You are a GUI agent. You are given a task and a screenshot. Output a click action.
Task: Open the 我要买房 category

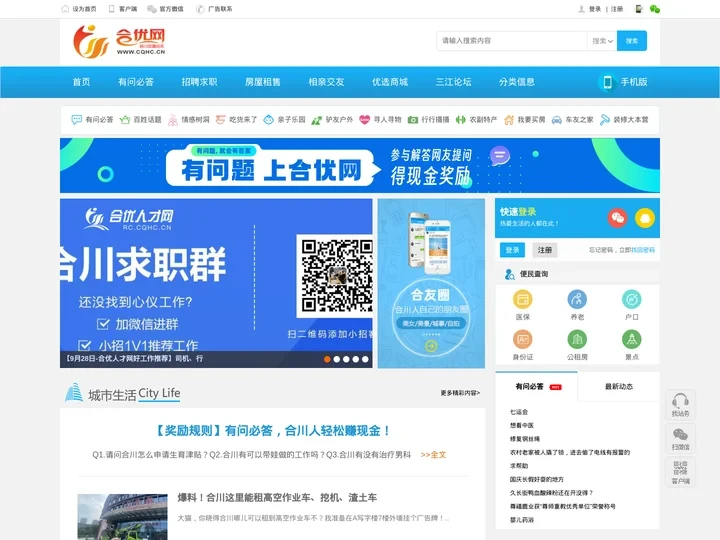(524, 120)
